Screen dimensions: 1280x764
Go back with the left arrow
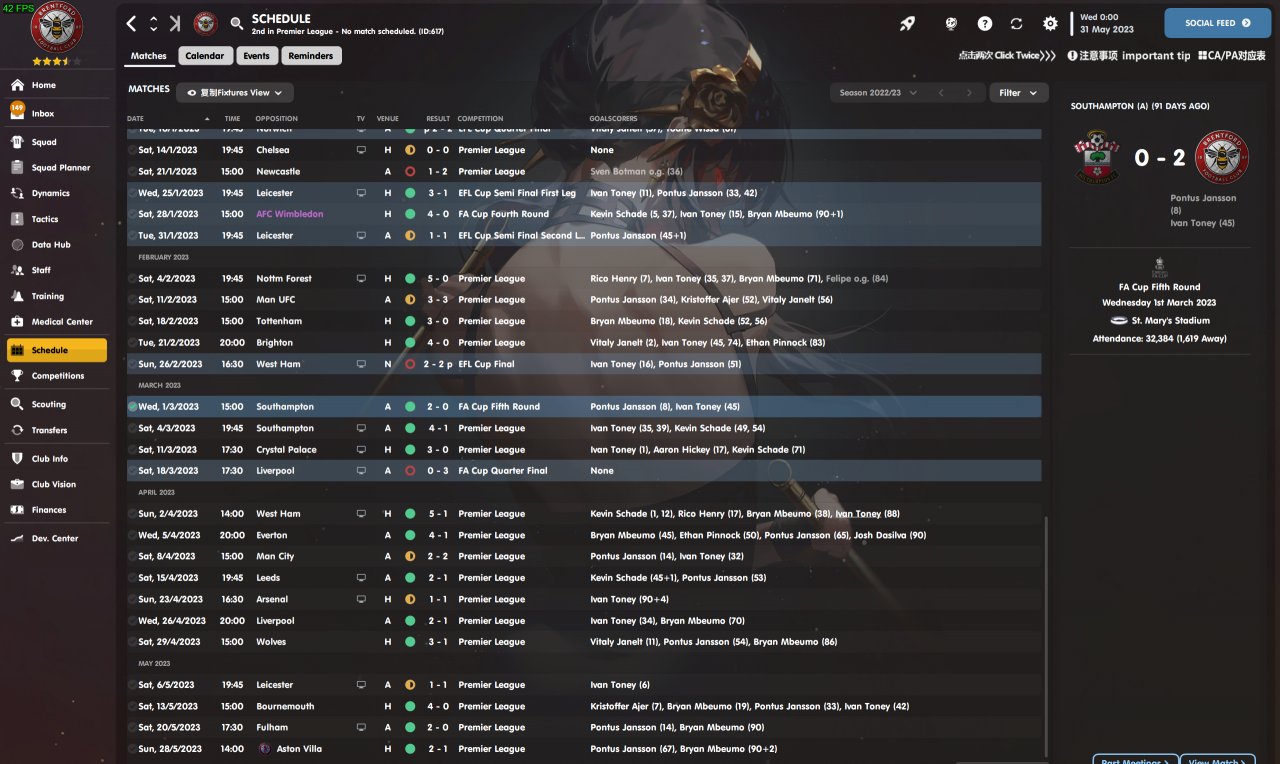132,23
